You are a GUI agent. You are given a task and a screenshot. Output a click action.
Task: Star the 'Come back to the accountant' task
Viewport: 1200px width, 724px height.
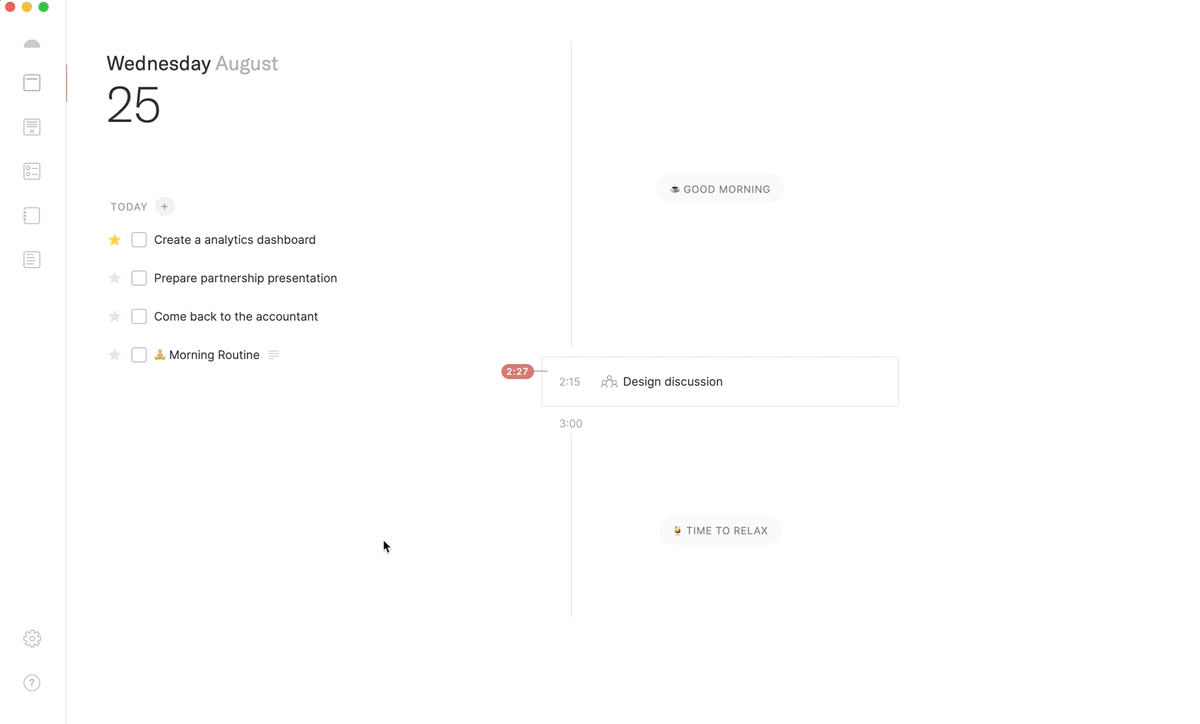click(x=115, y=317)
